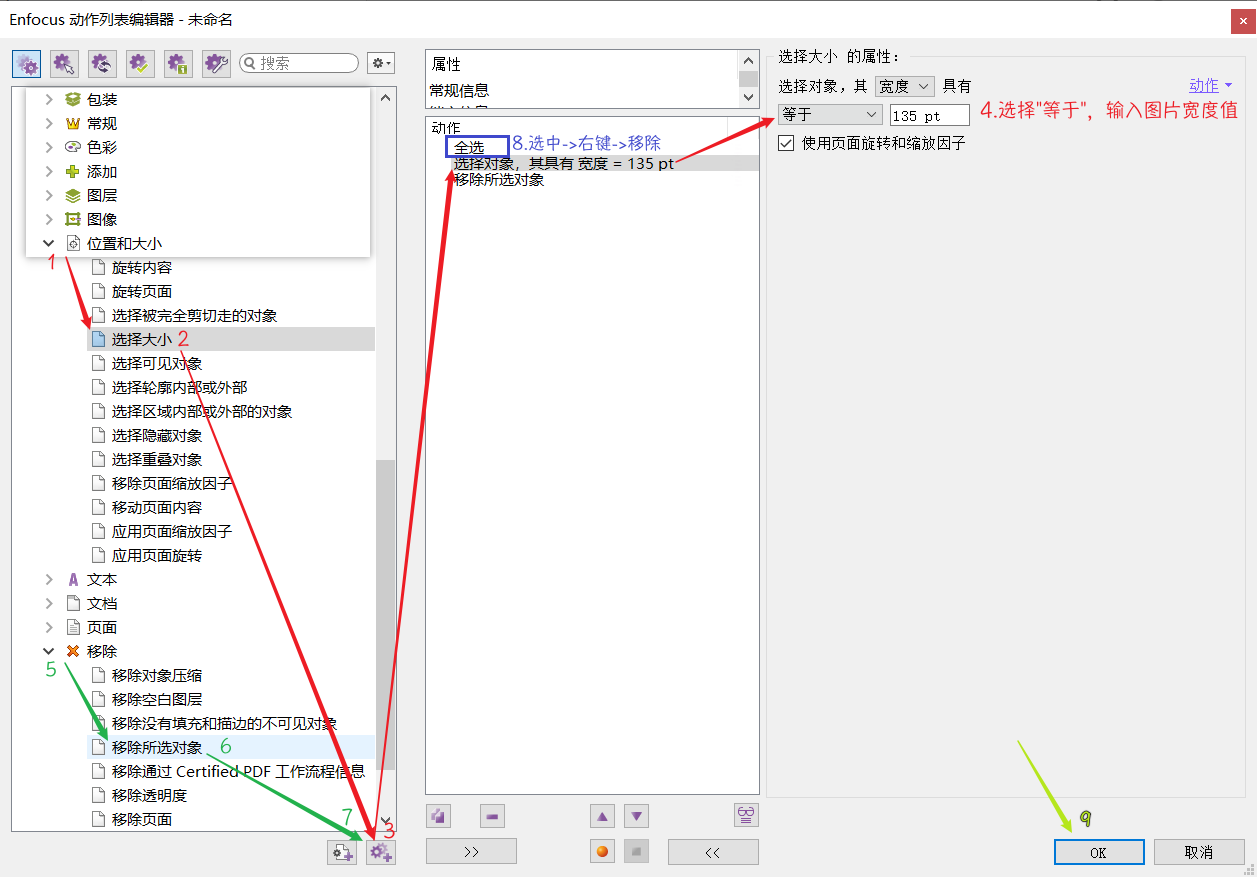Open the 动作 dropdown link in properties
Screen dimensions: 1257x877
point(1210,86)
